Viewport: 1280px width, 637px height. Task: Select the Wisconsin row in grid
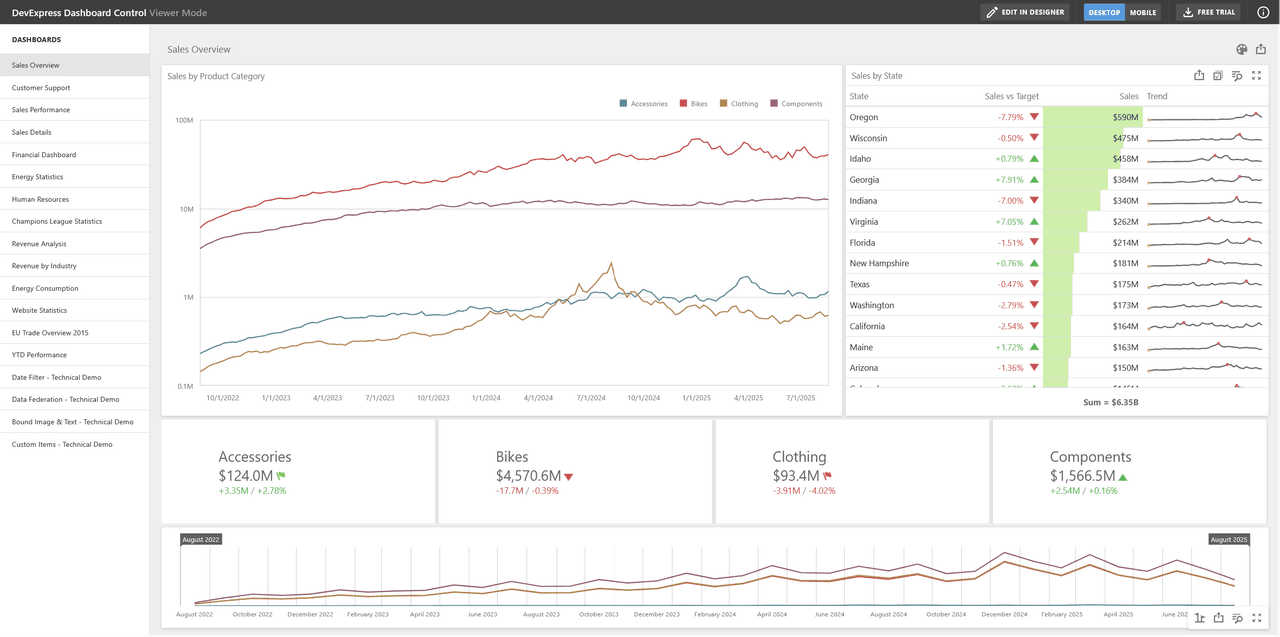click(x=1057, y=138)
